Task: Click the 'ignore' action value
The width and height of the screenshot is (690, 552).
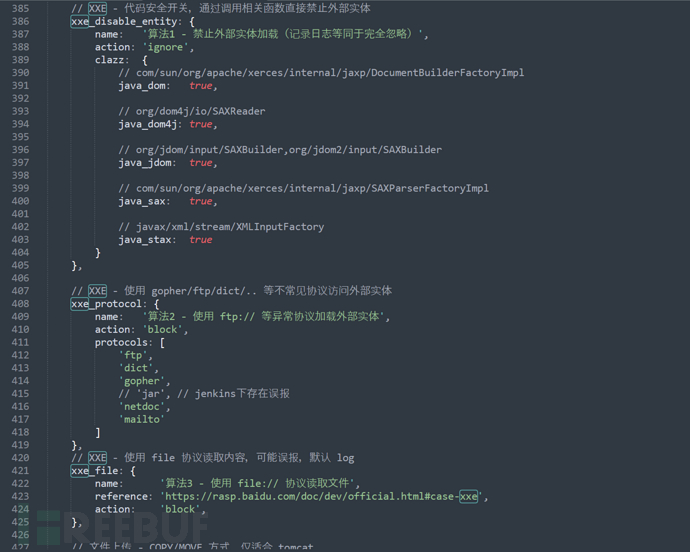Action: (x=165, y=47)
